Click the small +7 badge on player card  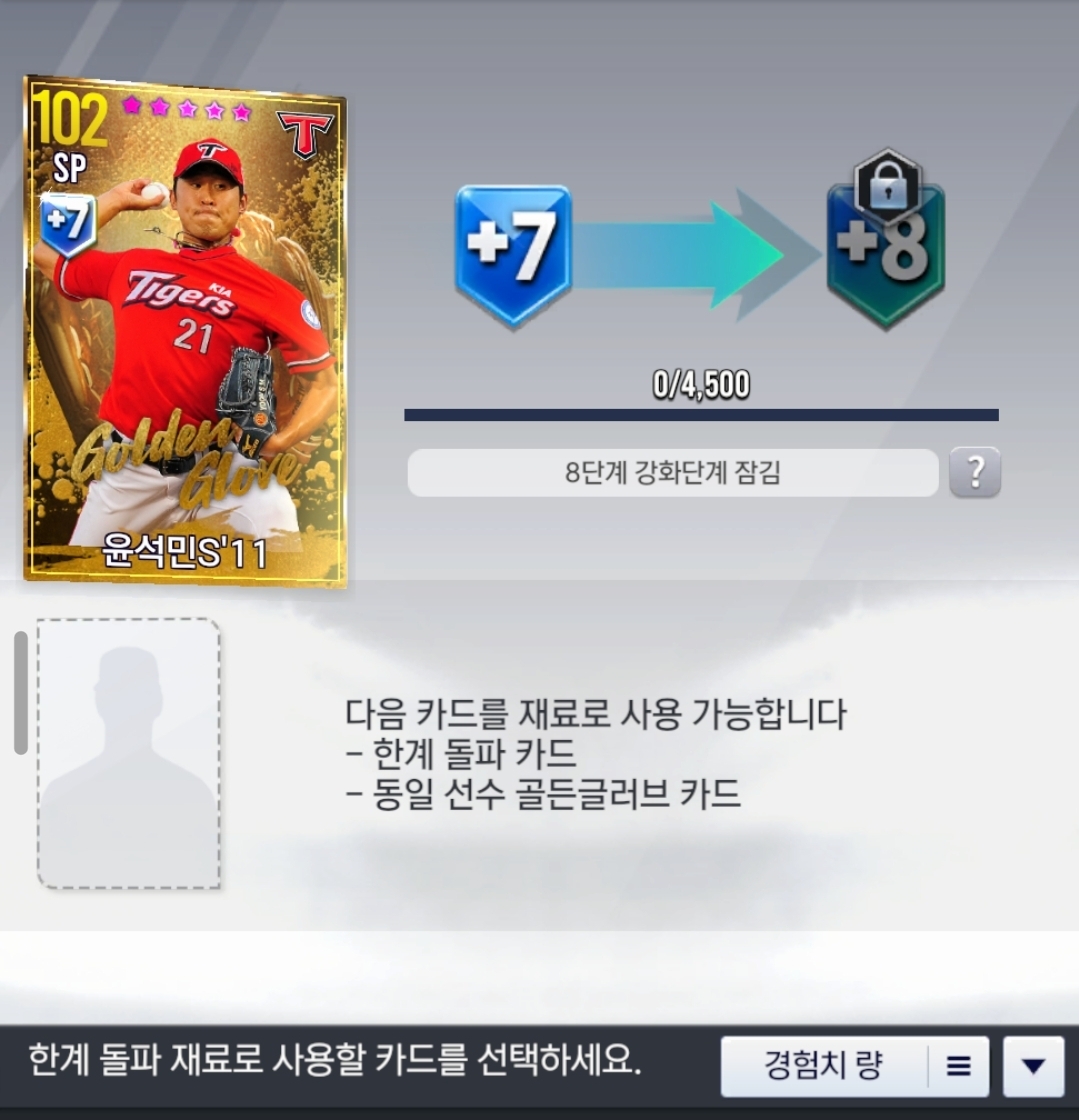tap(68, 224)
